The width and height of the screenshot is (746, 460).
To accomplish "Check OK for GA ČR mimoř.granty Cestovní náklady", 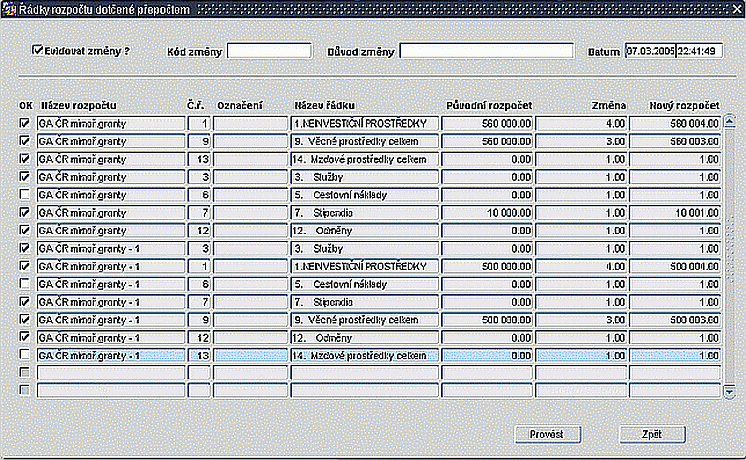I will 24,195.
